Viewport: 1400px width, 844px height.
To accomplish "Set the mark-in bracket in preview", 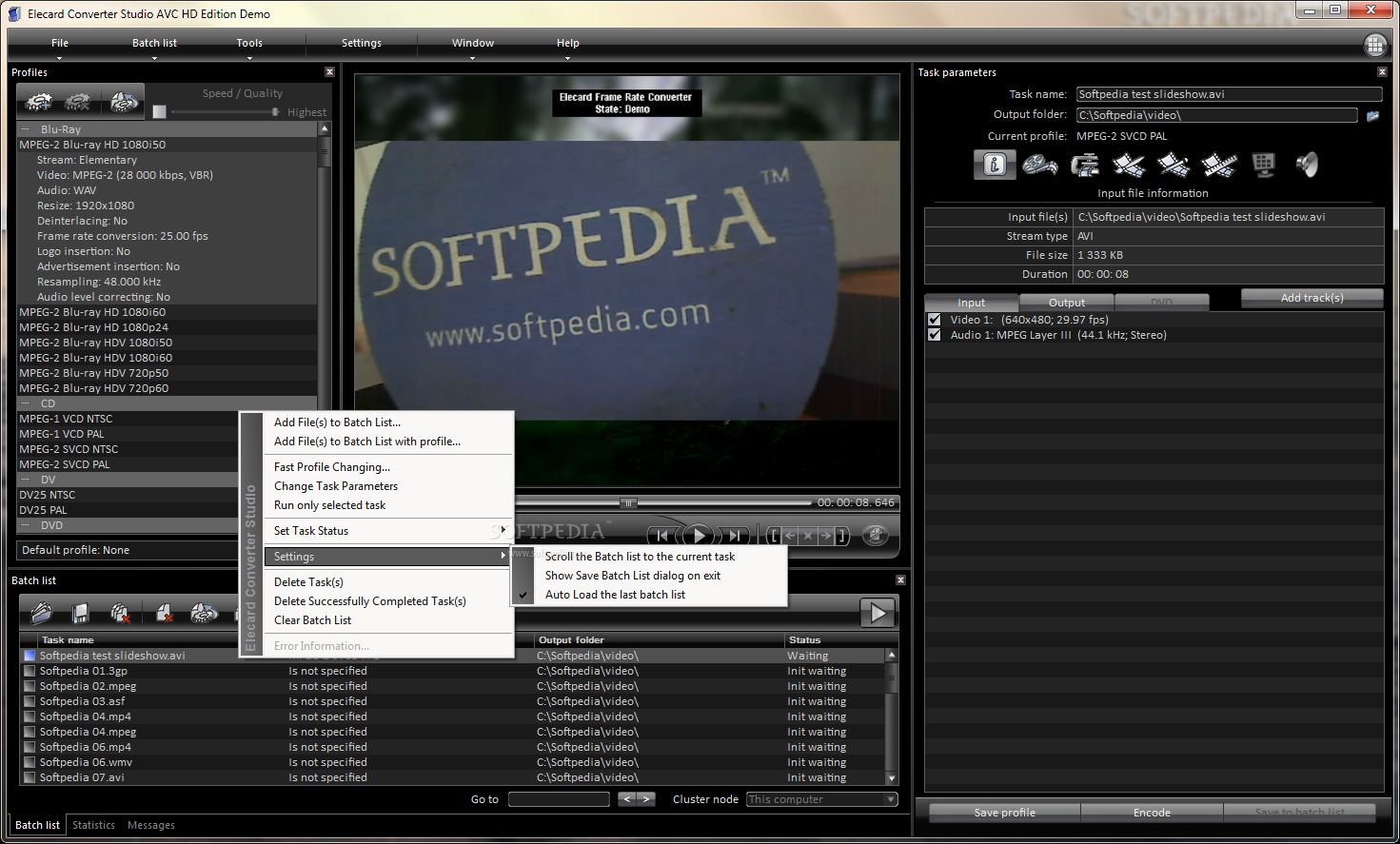I will pyautogui.click(x=775, y=536).
